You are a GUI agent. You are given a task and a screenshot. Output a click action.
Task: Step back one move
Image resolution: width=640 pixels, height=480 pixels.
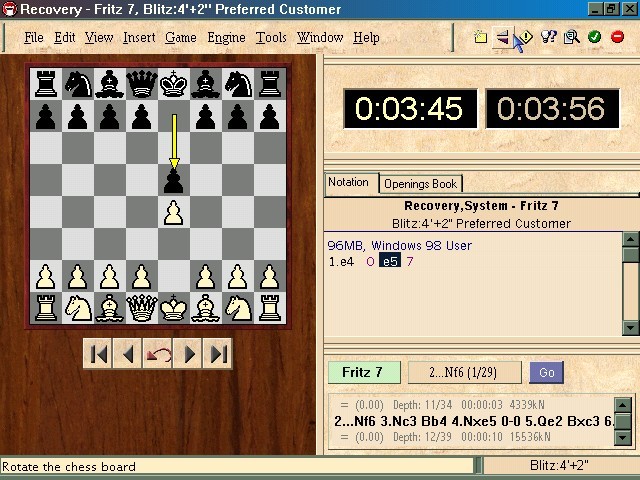(128, 353)
